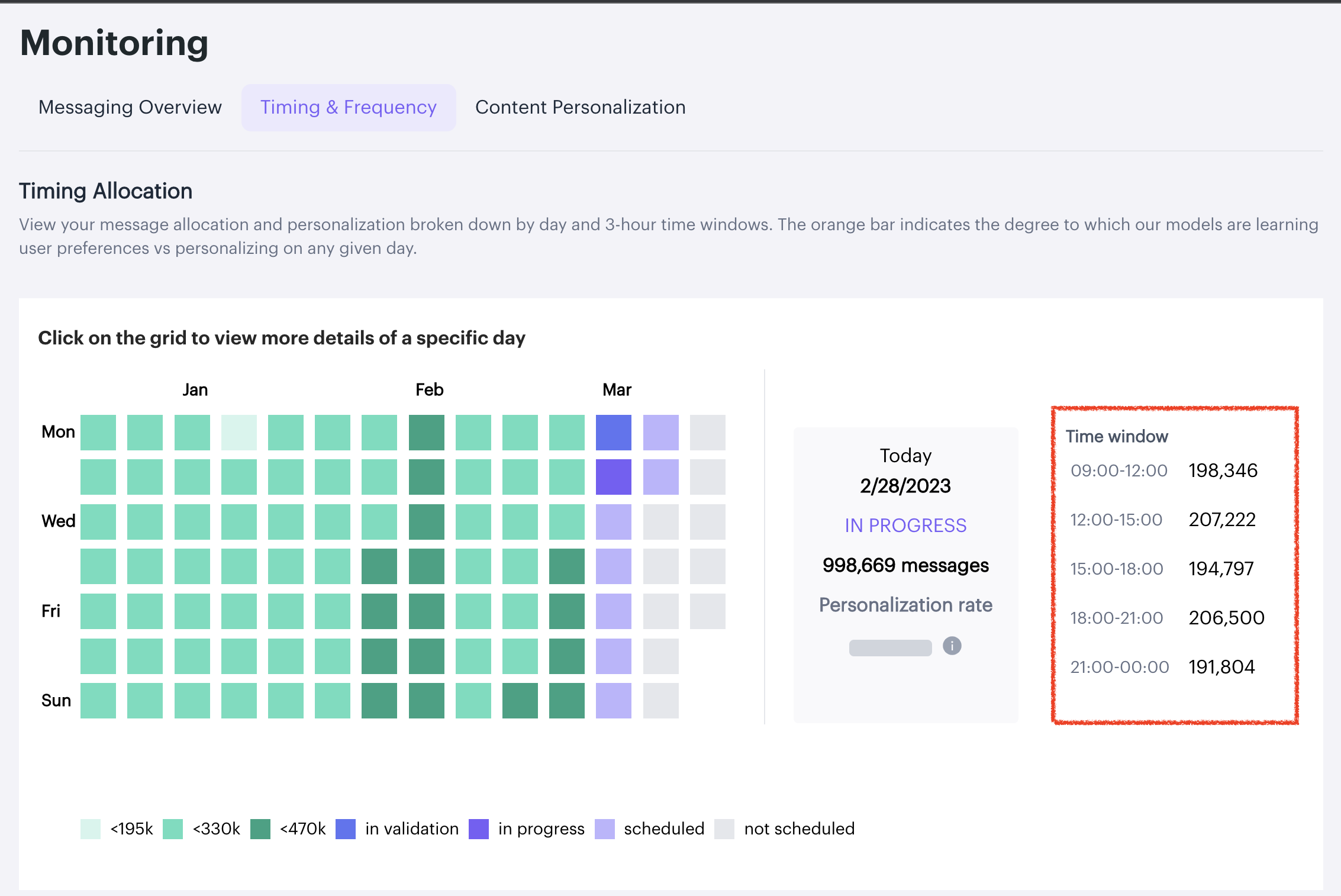1341x896 pixels.
Task: Switch to the Timing & Frequency tab
Action: point(349,107)
